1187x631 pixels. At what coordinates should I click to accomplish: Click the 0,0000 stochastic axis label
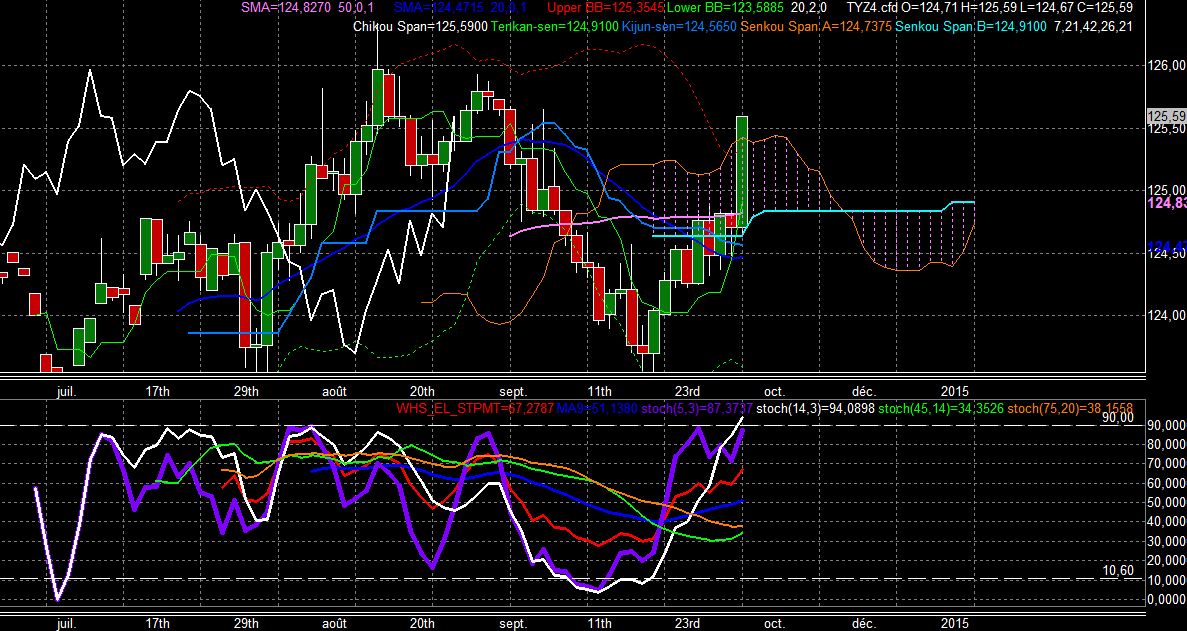tap(1166, 599)
